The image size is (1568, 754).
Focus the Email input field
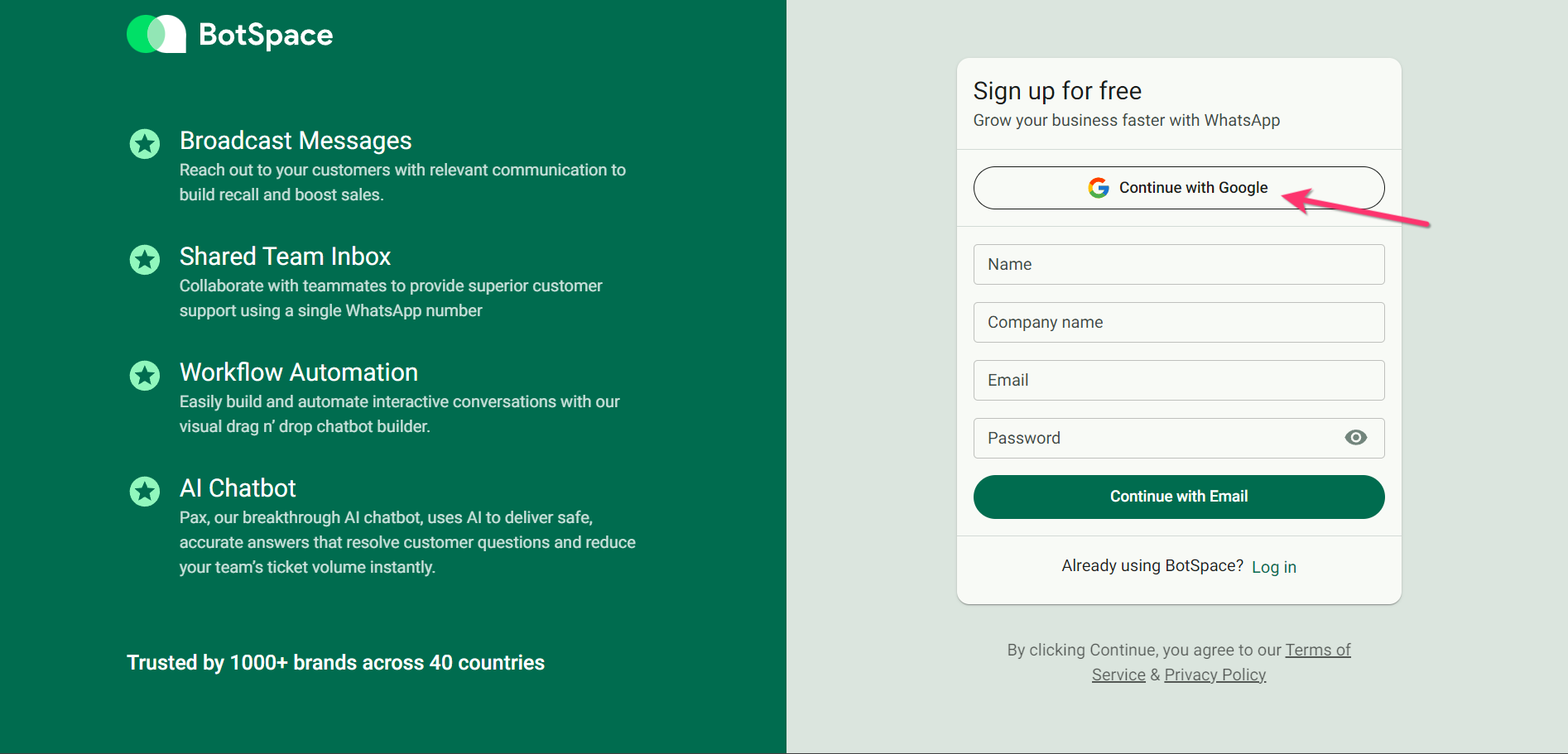1179,380
